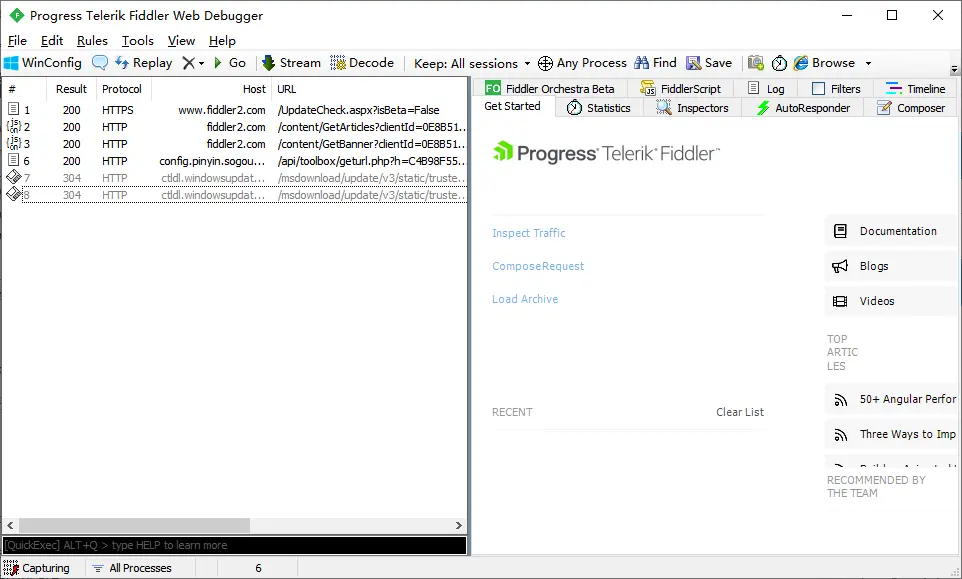
Task: Expand toolbar overflow arrow at right edge
Action: 954,69
